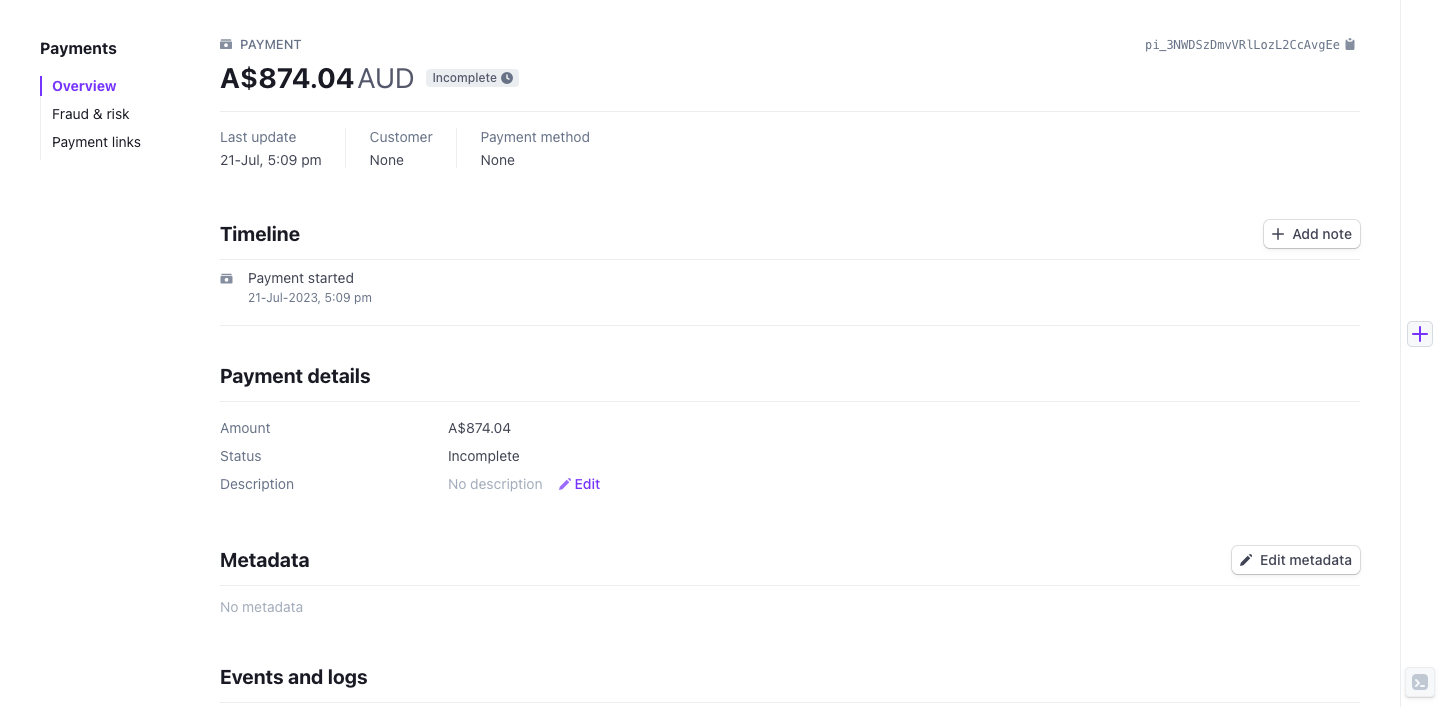
Task: Select the payment ID text starting with pi_3NWDS
Action: click(x=1241, y=45)
